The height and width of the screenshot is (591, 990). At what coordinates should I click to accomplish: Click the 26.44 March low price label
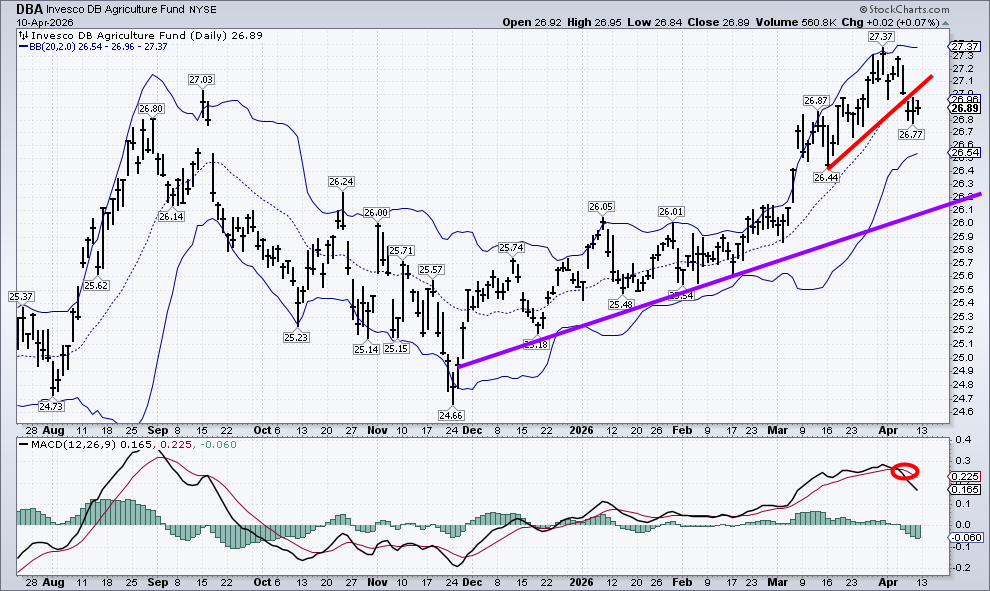[x=825, y=177]
